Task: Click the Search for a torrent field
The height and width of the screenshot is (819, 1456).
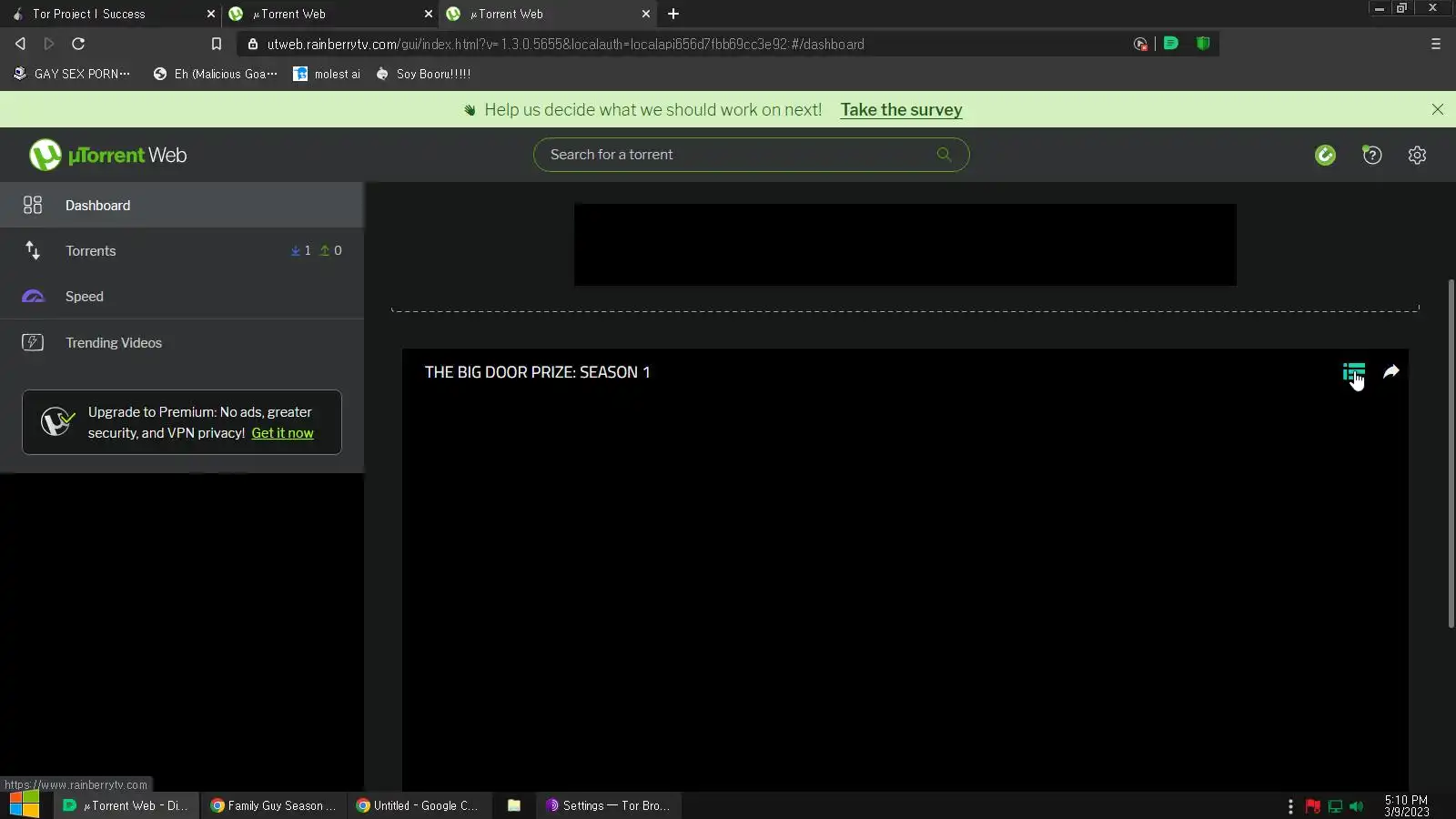Action: click(751, 155)
